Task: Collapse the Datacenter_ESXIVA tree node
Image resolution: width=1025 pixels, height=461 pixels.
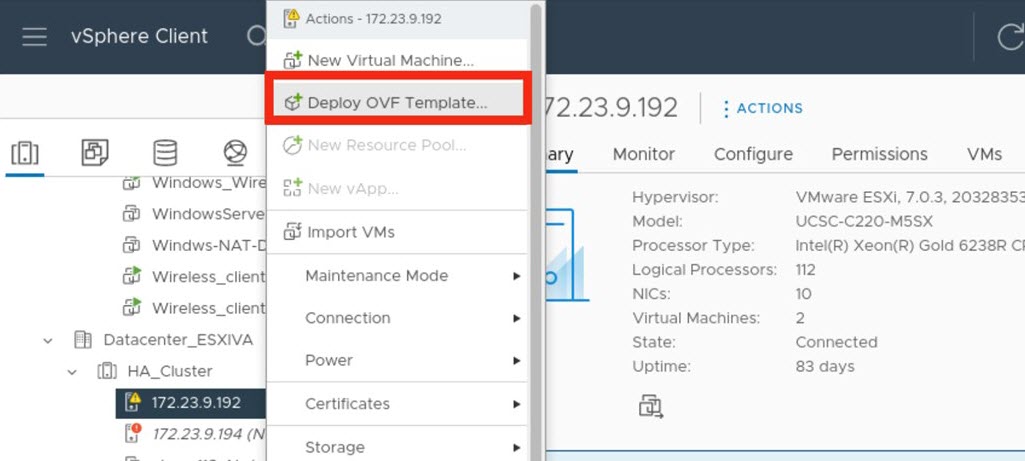Action: [48, 341]
